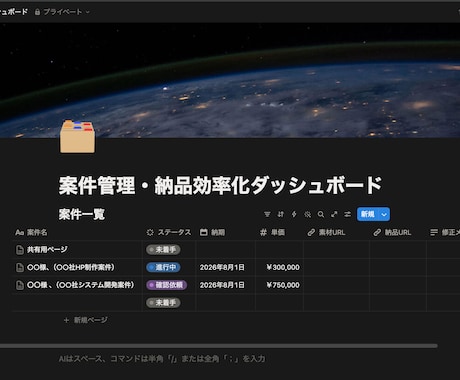460x380 pixels.
Task: Open the filter icon in the 案件一覧 toolbar
Action: tap(267, 214)
